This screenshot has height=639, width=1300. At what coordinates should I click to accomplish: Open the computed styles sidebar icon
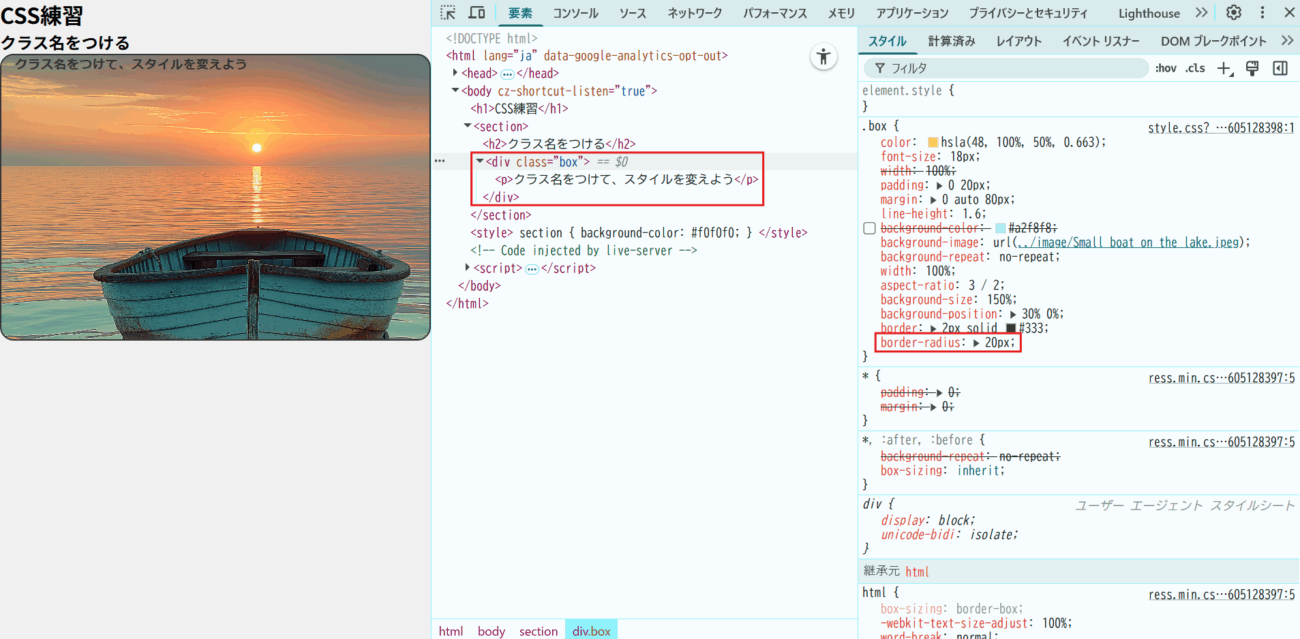pyautogui.click(x=1280, y=68)
